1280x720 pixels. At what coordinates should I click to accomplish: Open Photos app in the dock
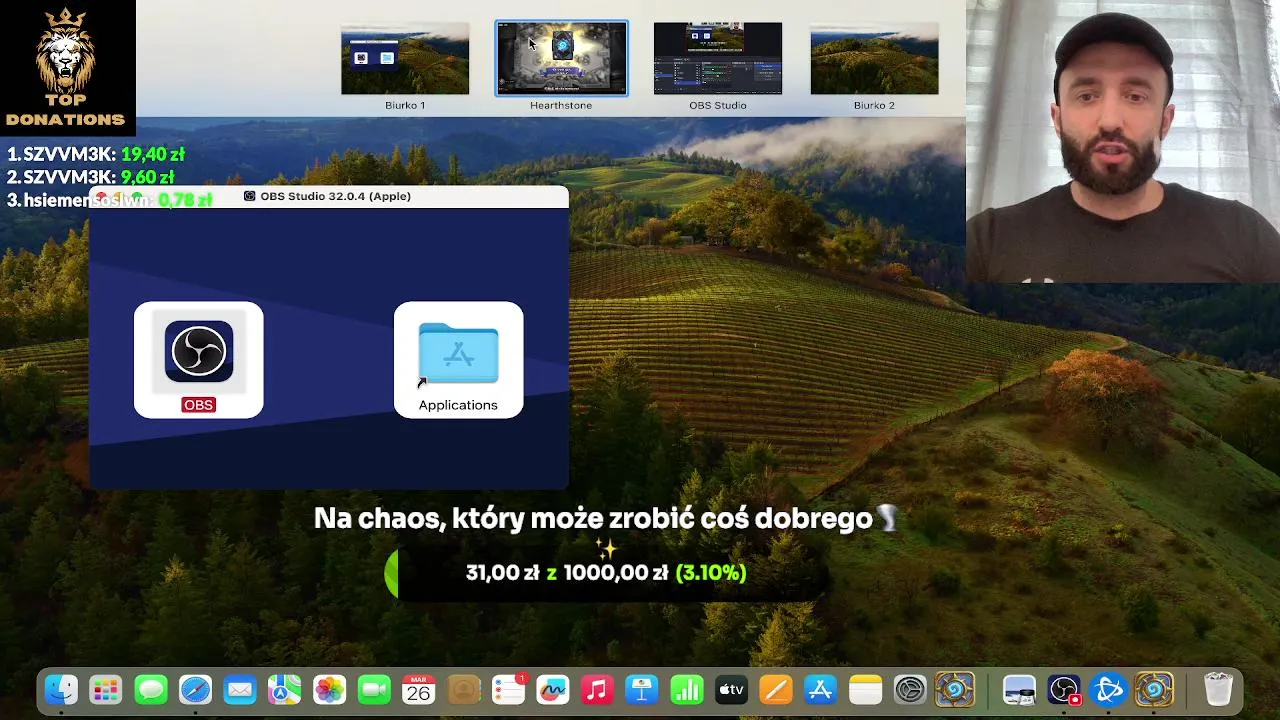pyautogui.click(x=329, y=690)
